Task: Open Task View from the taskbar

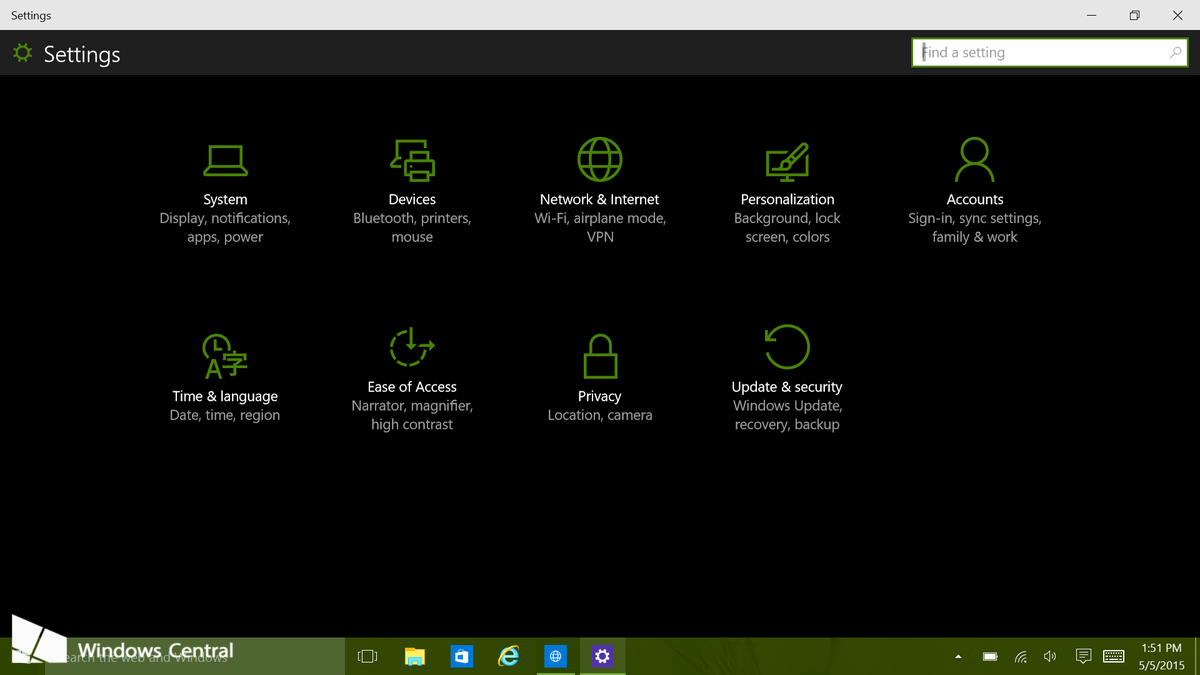Action: (367, 656)
